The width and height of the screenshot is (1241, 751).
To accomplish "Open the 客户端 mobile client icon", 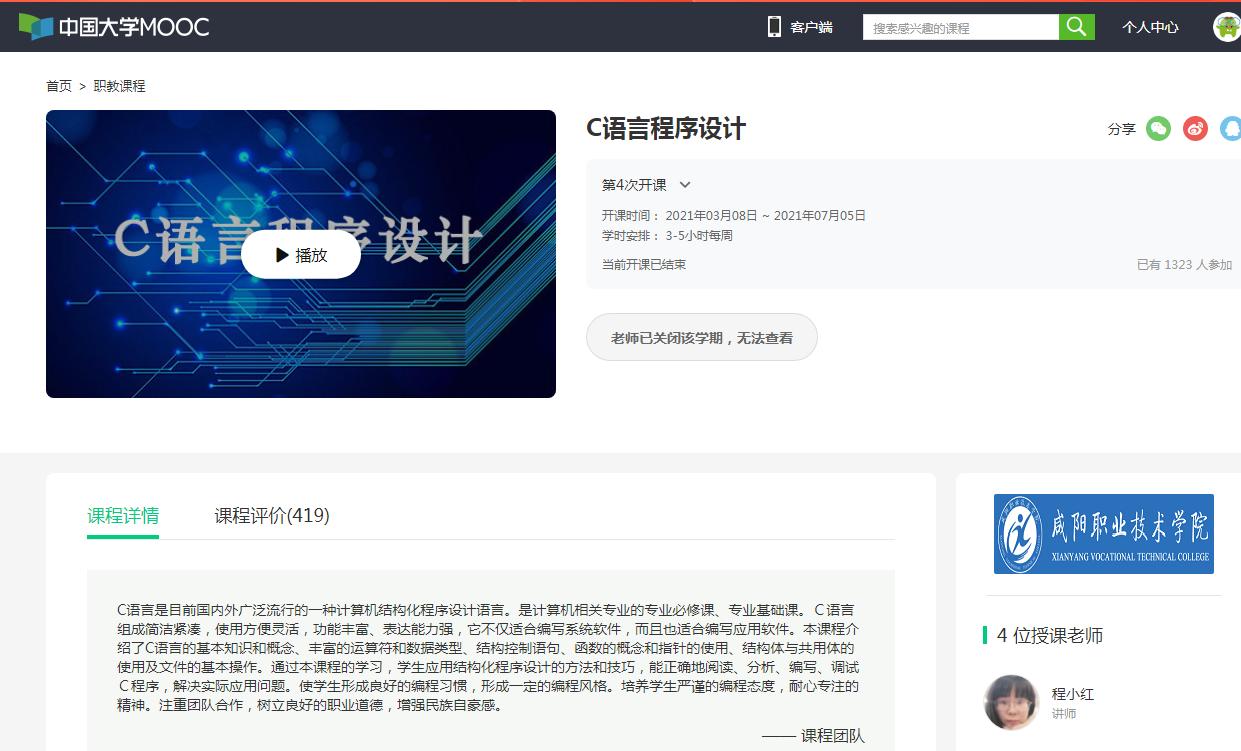I will (x=774, y=27).
